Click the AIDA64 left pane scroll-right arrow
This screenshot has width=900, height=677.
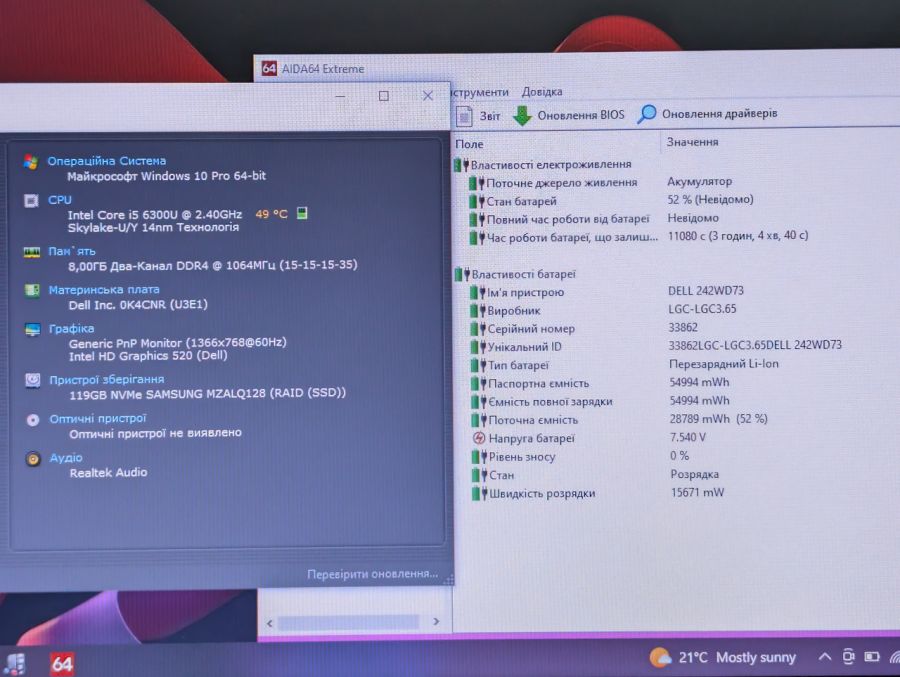[436, 621]
